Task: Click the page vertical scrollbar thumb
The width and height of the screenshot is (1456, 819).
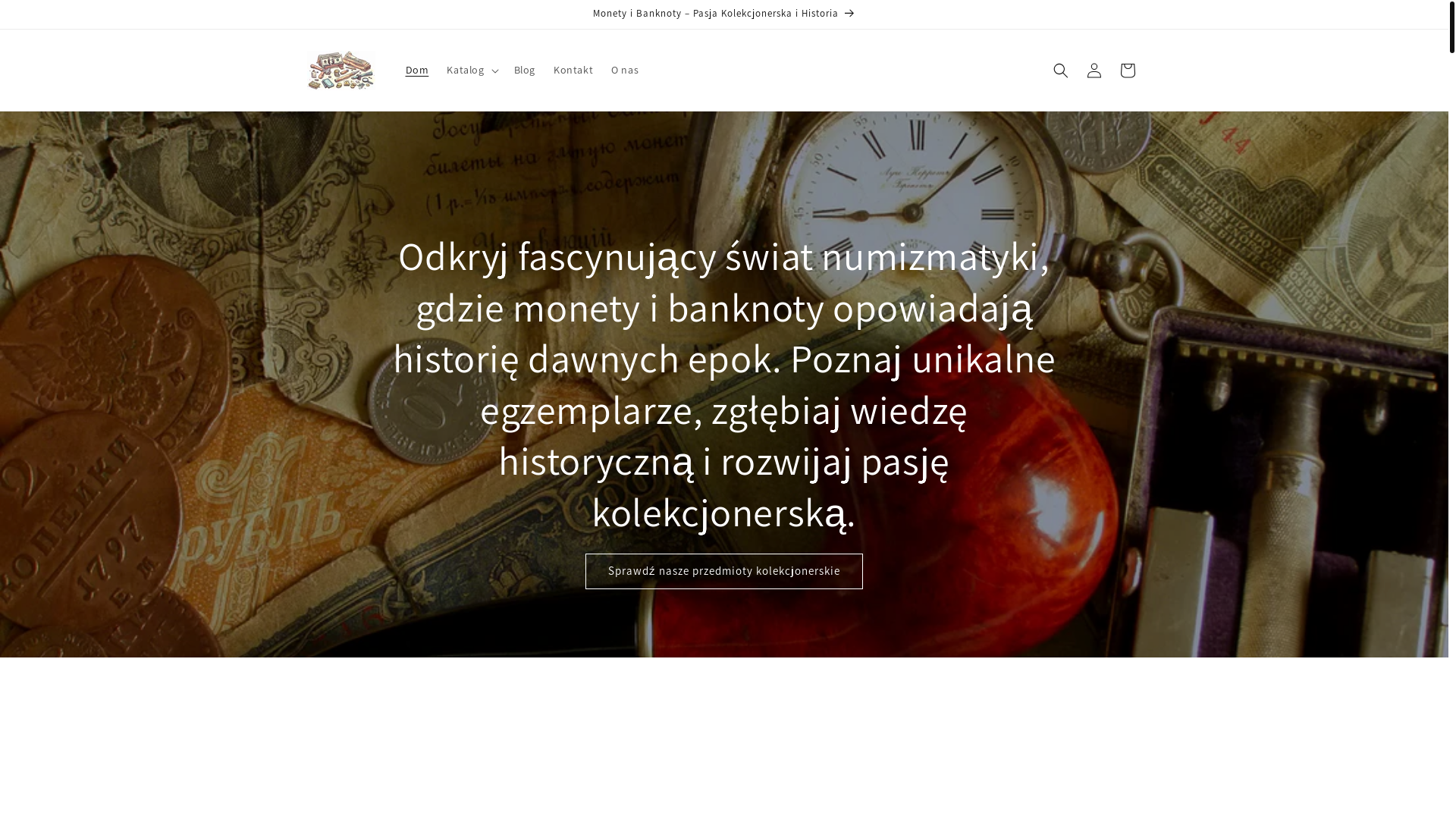Action: click(1452, 27)
